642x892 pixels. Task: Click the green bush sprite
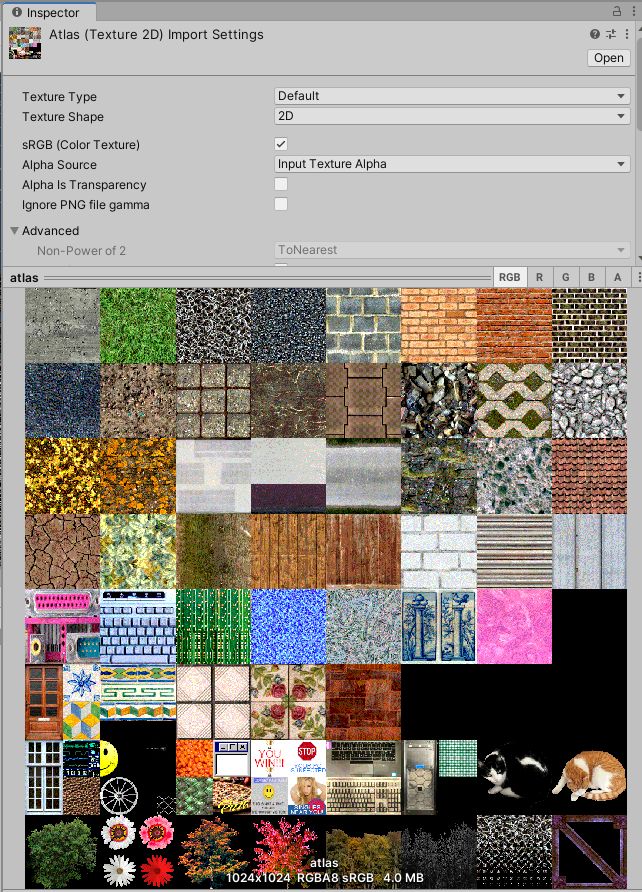click(61, 852)
